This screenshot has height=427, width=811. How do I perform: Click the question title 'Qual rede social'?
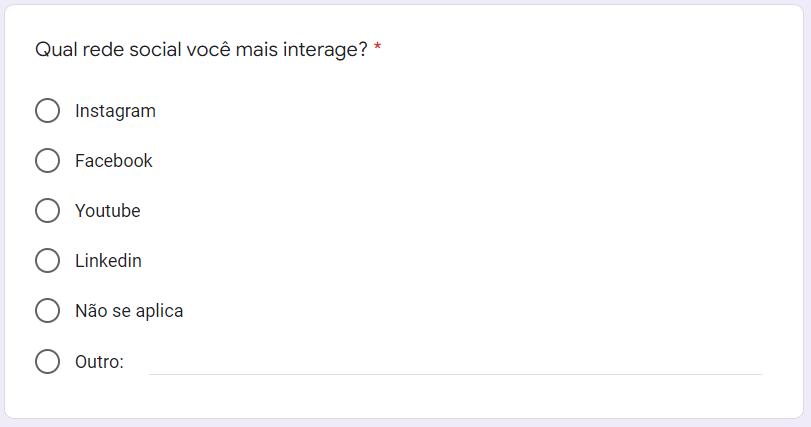[x=108, y=49]
